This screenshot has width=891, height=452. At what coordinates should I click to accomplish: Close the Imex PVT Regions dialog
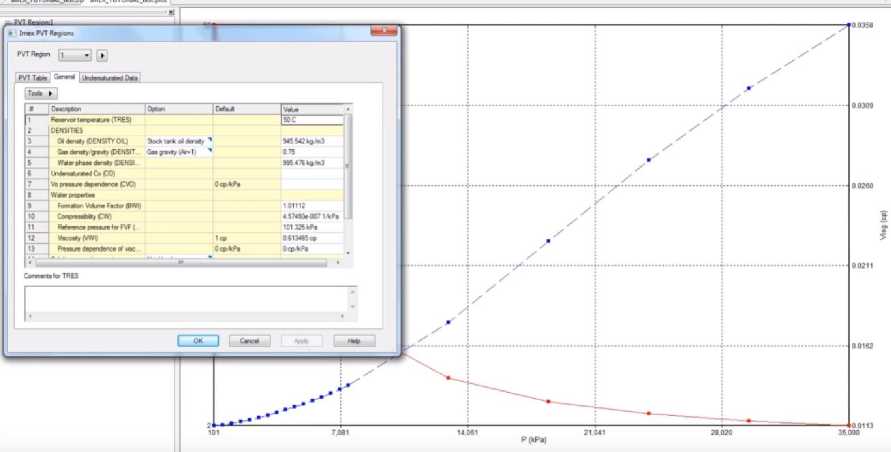pos(384,31)
